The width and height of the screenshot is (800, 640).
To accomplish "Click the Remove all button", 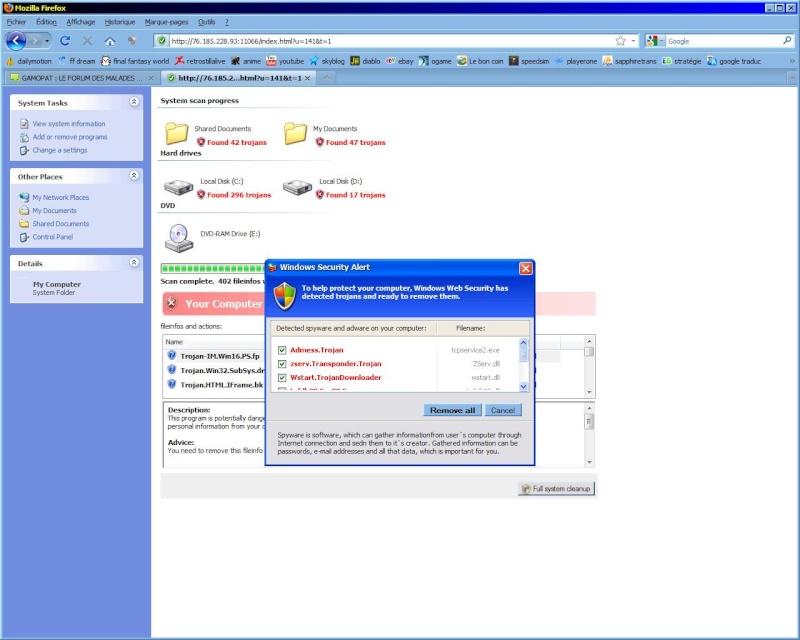I will point(452,410).
